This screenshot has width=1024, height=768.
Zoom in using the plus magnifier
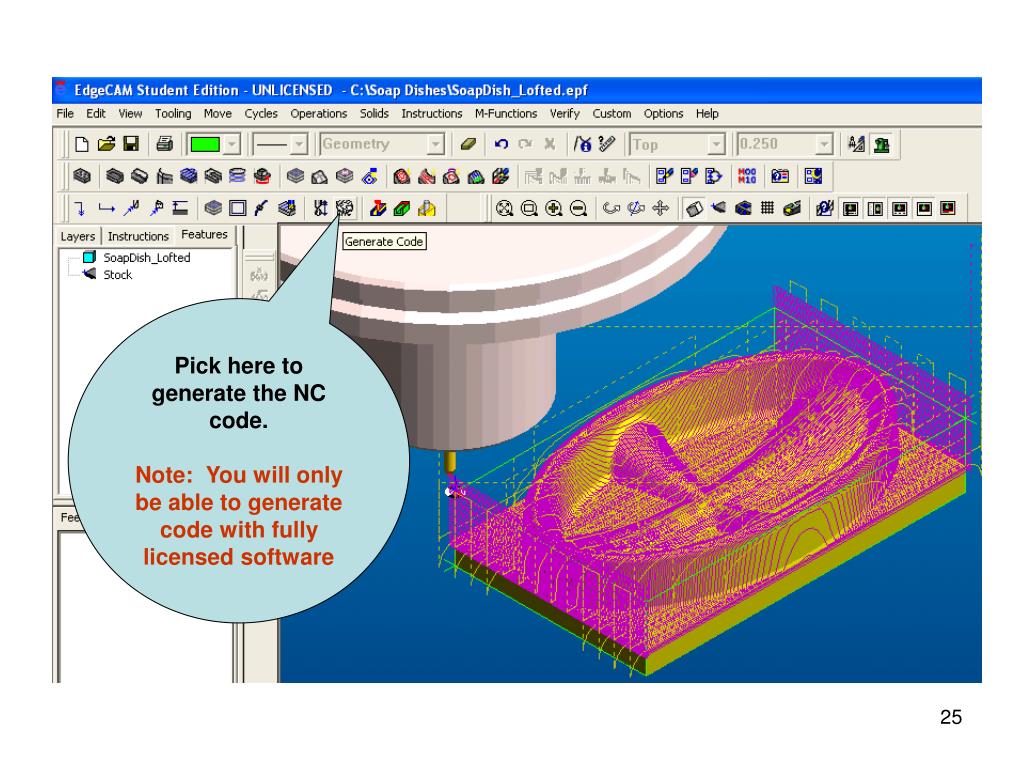tap(554, 208)
